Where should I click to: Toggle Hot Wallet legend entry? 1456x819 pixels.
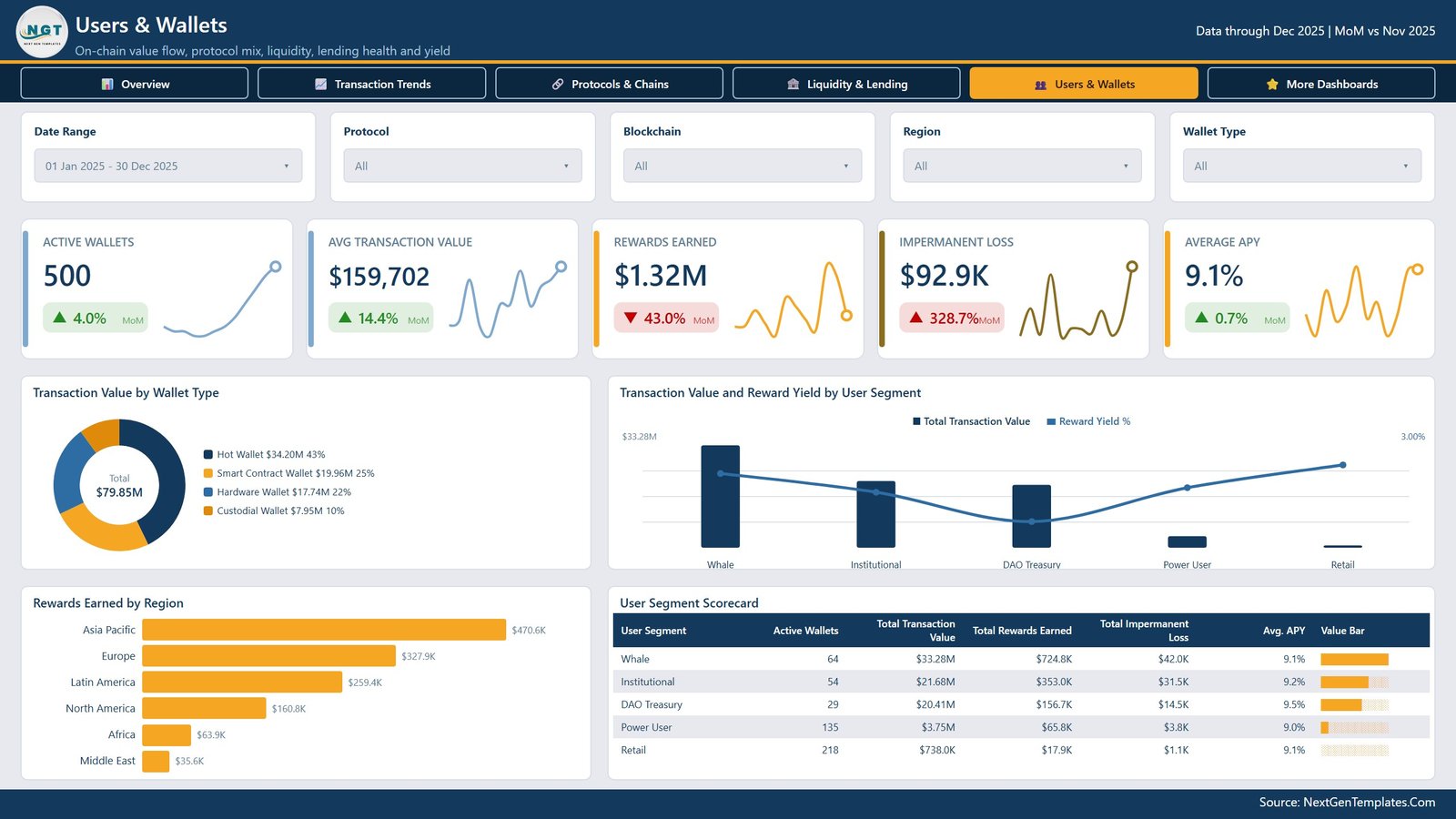(x=264, y=454)
